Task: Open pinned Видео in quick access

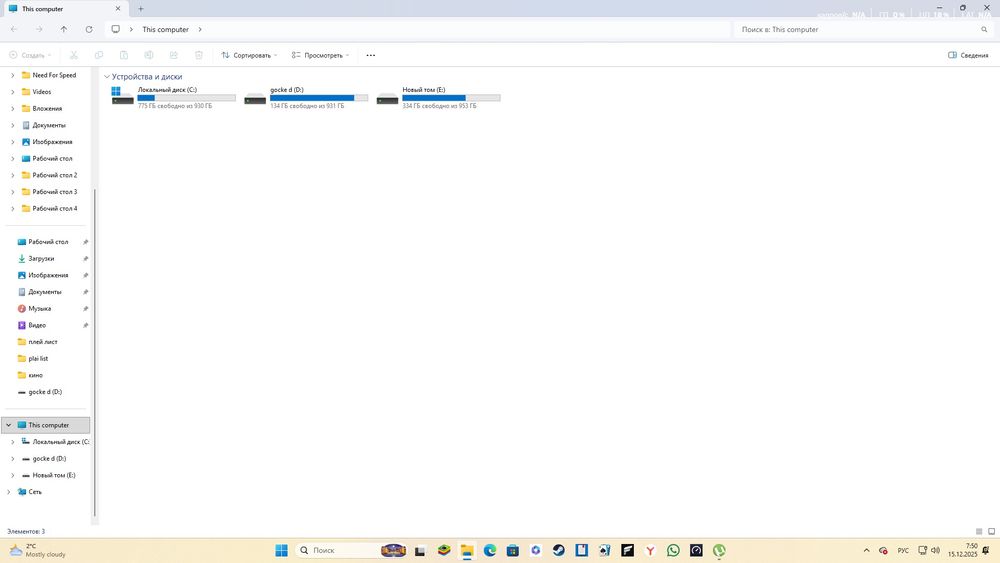Action: point(36,325)
